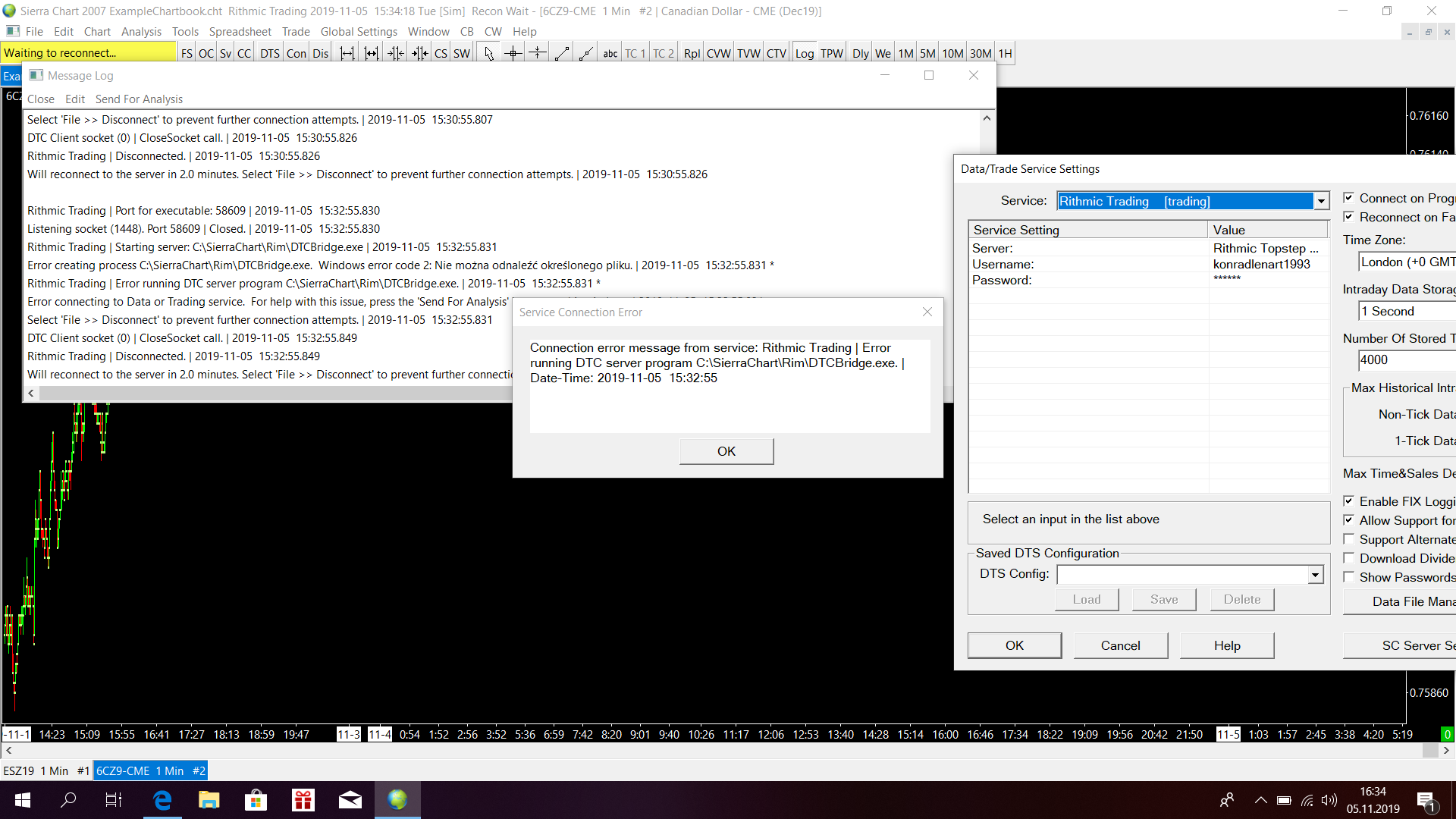Click the ray drawing tool icon

(586, 53)
